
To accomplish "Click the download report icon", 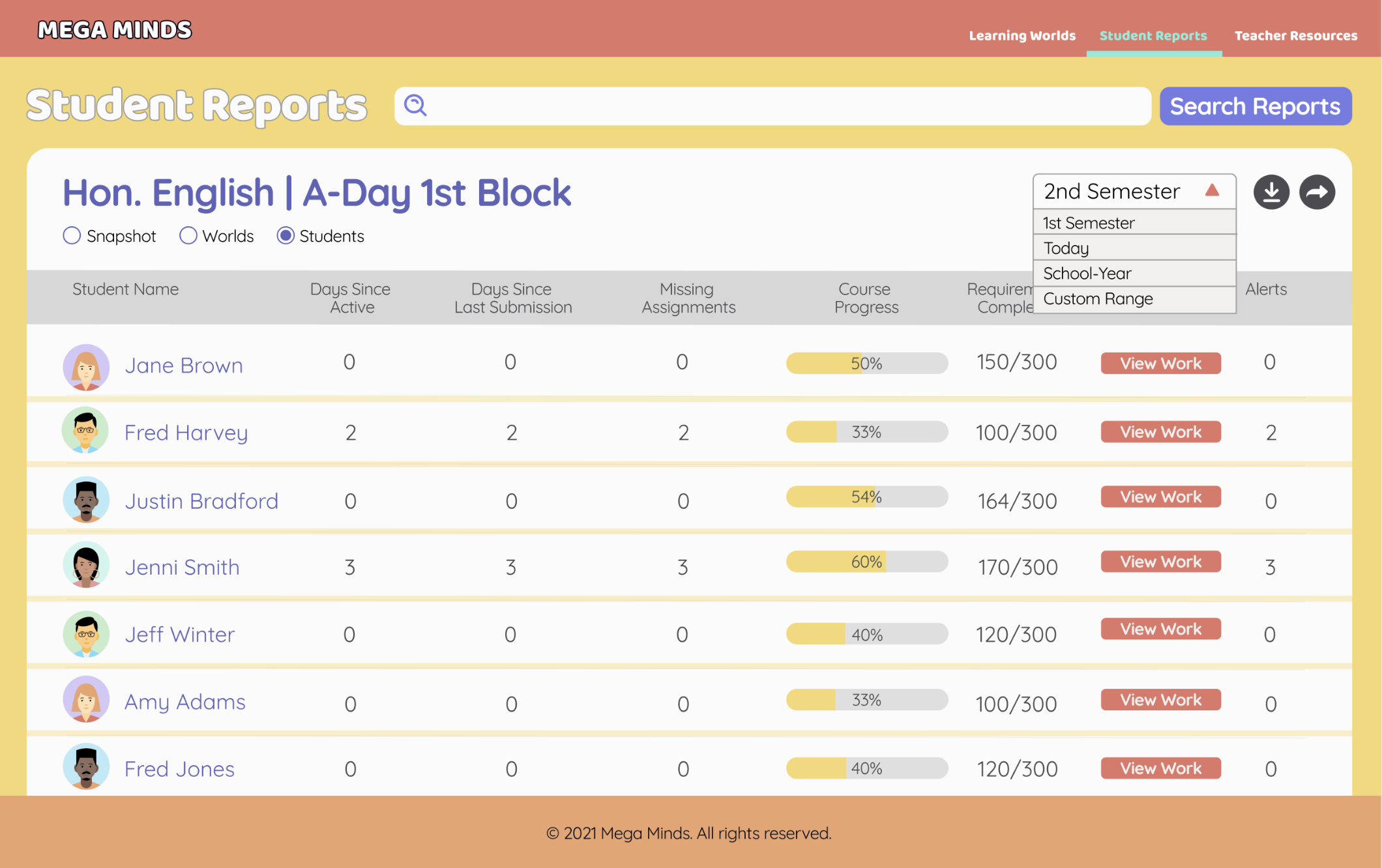I will pyautogui.click(x=1271, y=192).
